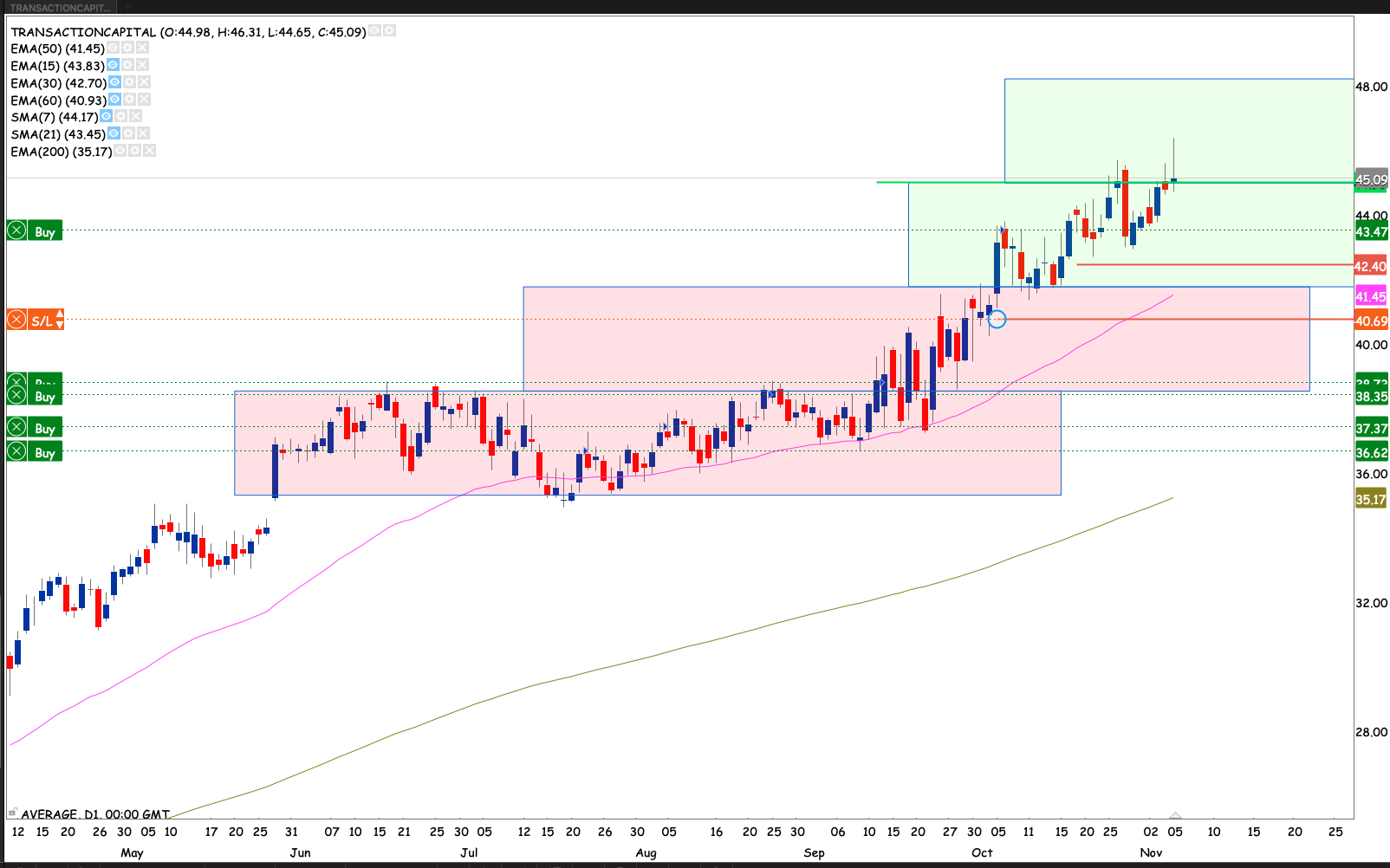Select the blue circle handle on stop-loss line
This screenshot has height=868, width=1390.
pyautogui.click(x=997, y=320)
